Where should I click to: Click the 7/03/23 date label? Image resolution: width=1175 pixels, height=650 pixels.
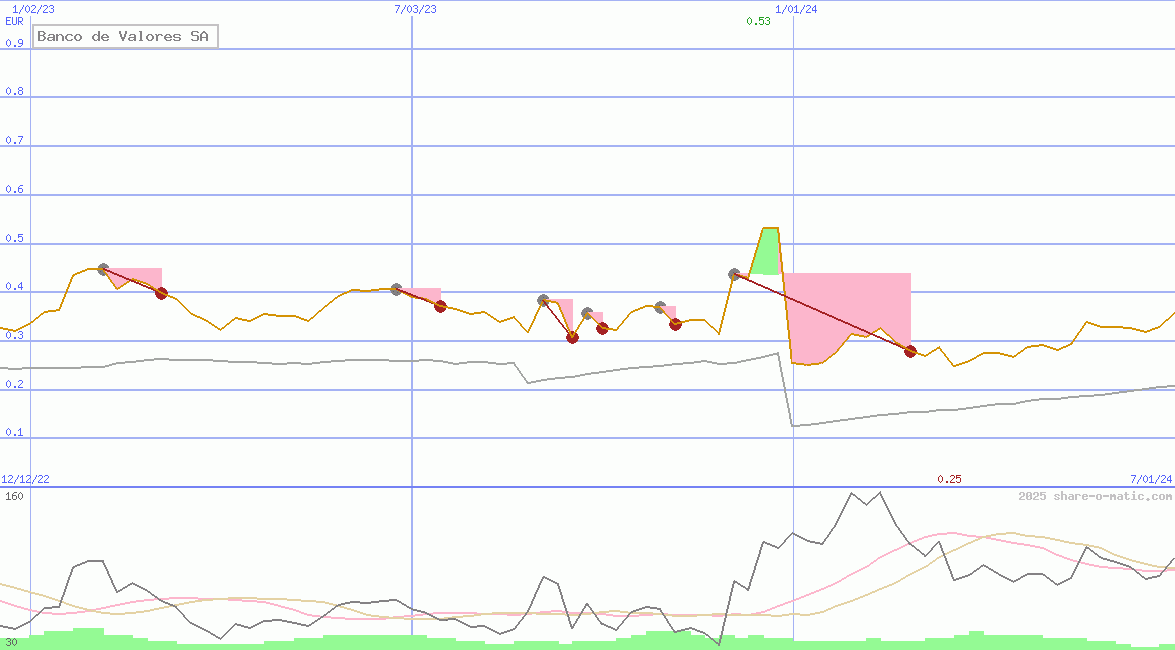point(415,9)
